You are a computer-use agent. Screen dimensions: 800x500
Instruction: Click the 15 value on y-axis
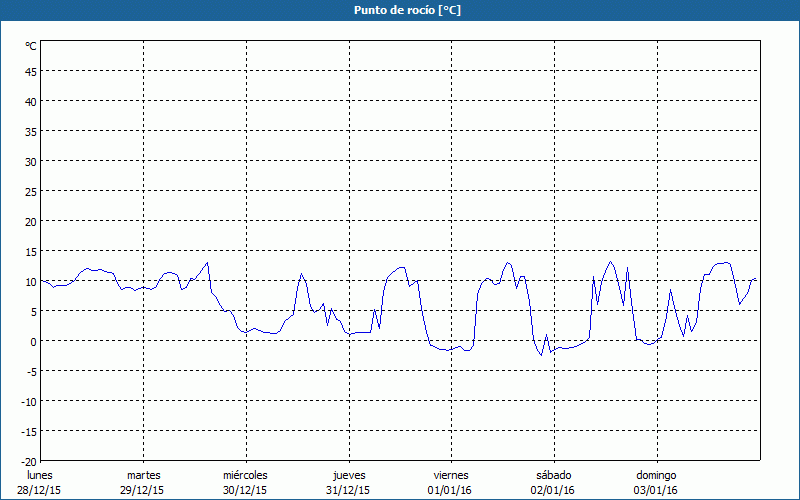pyautogui.click(x=31, y=252)
